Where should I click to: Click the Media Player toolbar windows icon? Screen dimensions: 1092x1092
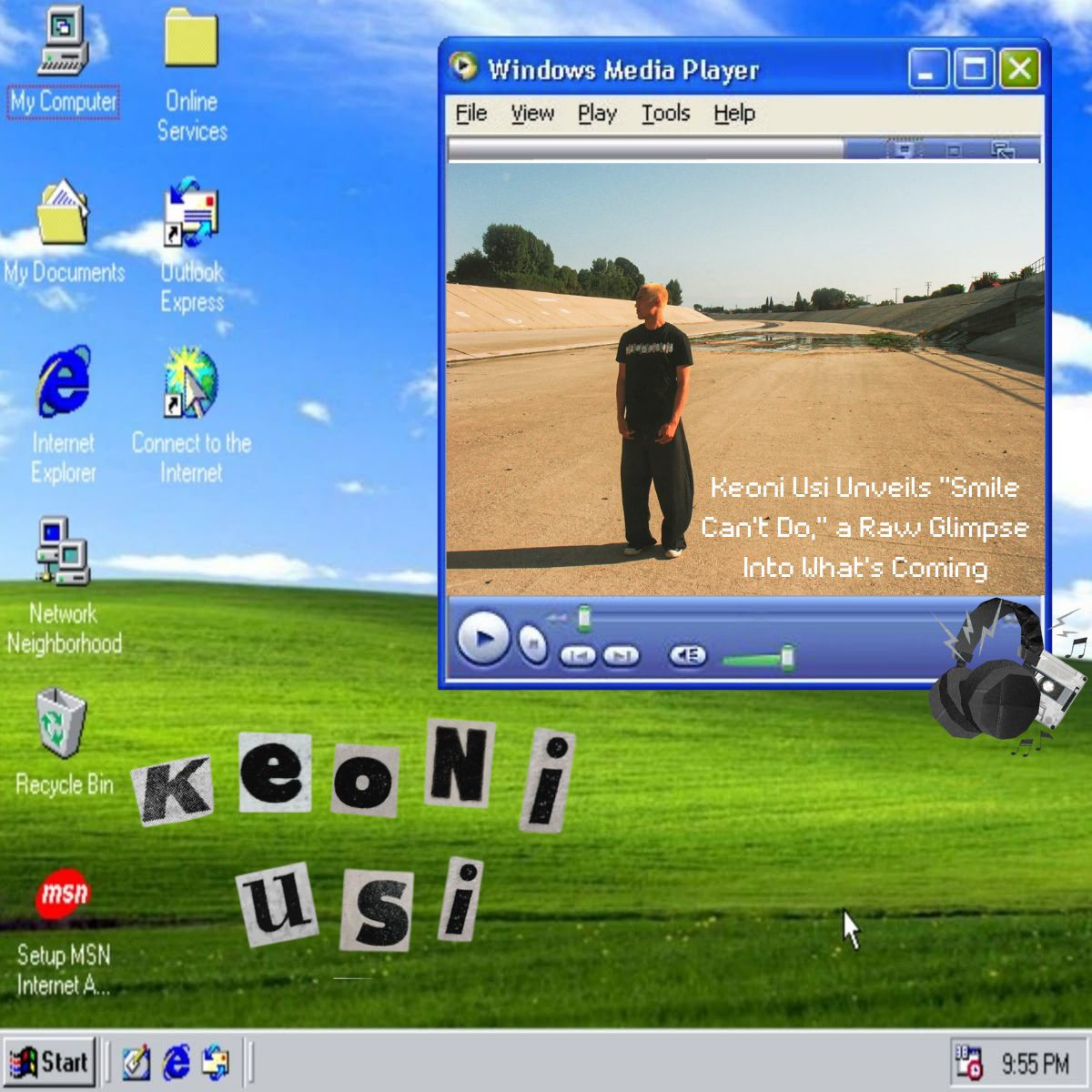click(x=1003, y=149)
